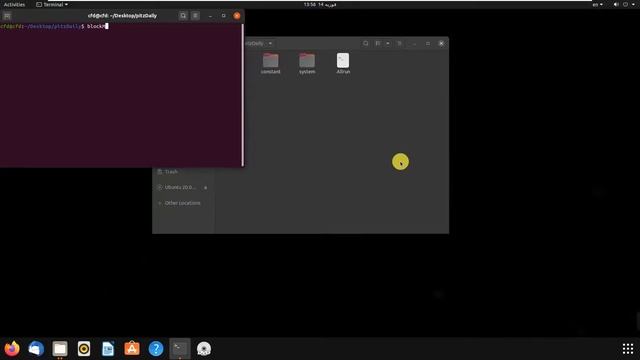Open the power system menu icon

click(x=626, y=4)
